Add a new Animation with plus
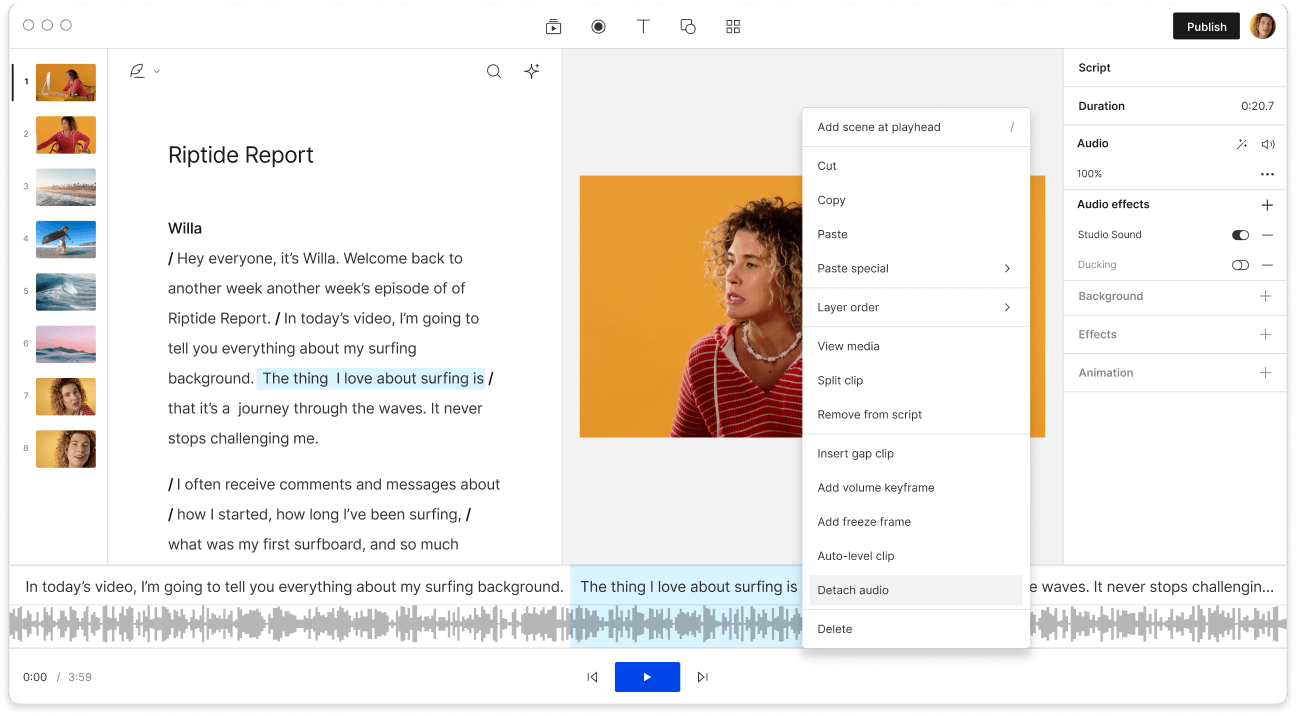This screenshot has height=716, width=1296. pyautogui.click(x=1266, y=373)
